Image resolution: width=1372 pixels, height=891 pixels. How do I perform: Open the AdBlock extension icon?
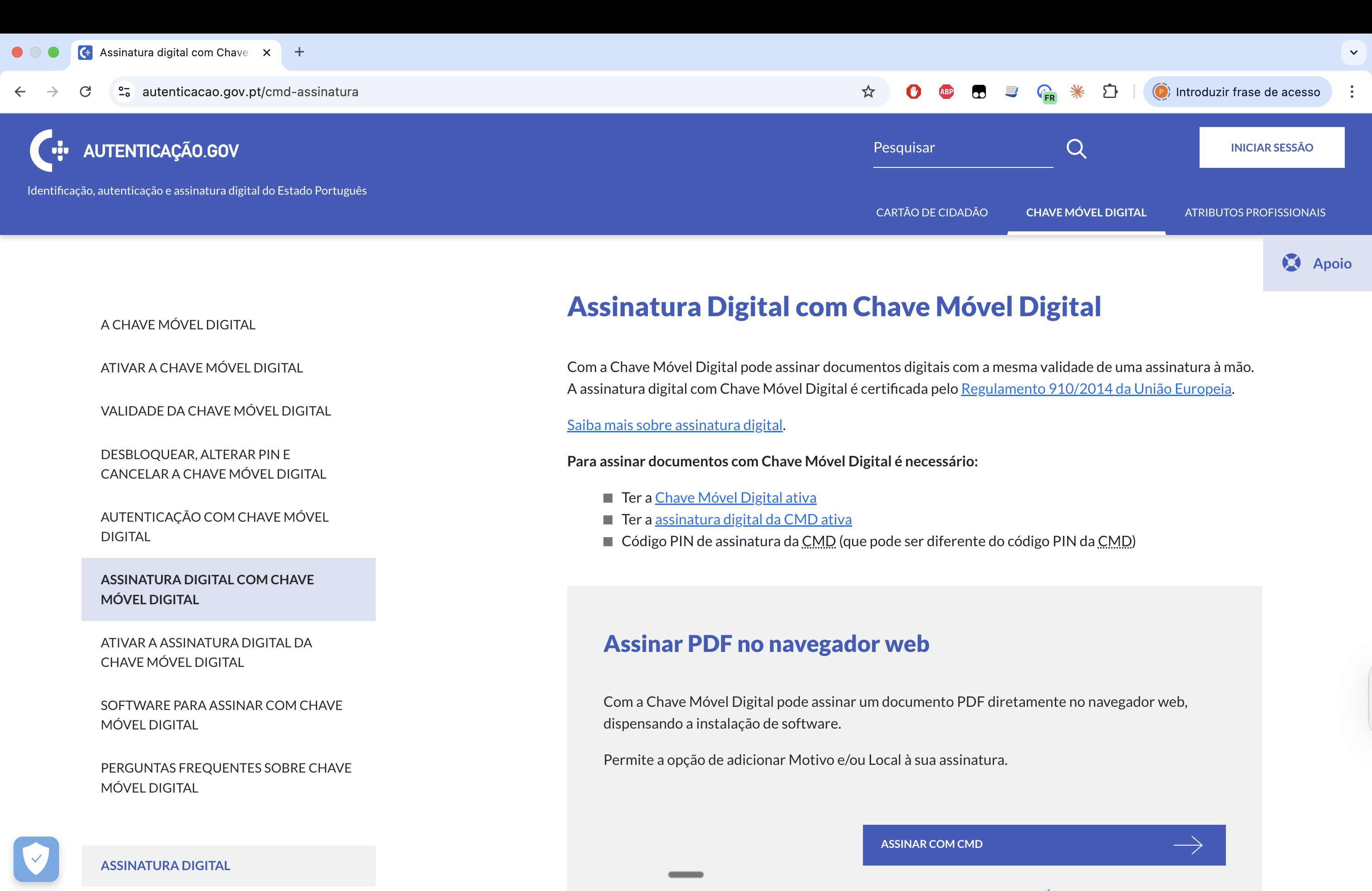[x=913, y=91]
